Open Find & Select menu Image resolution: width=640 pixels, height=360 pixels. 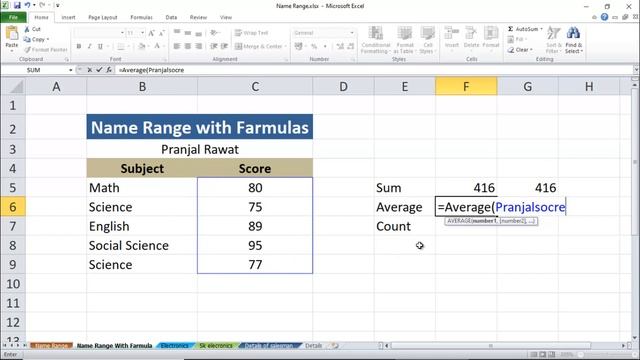coord(573,40)
